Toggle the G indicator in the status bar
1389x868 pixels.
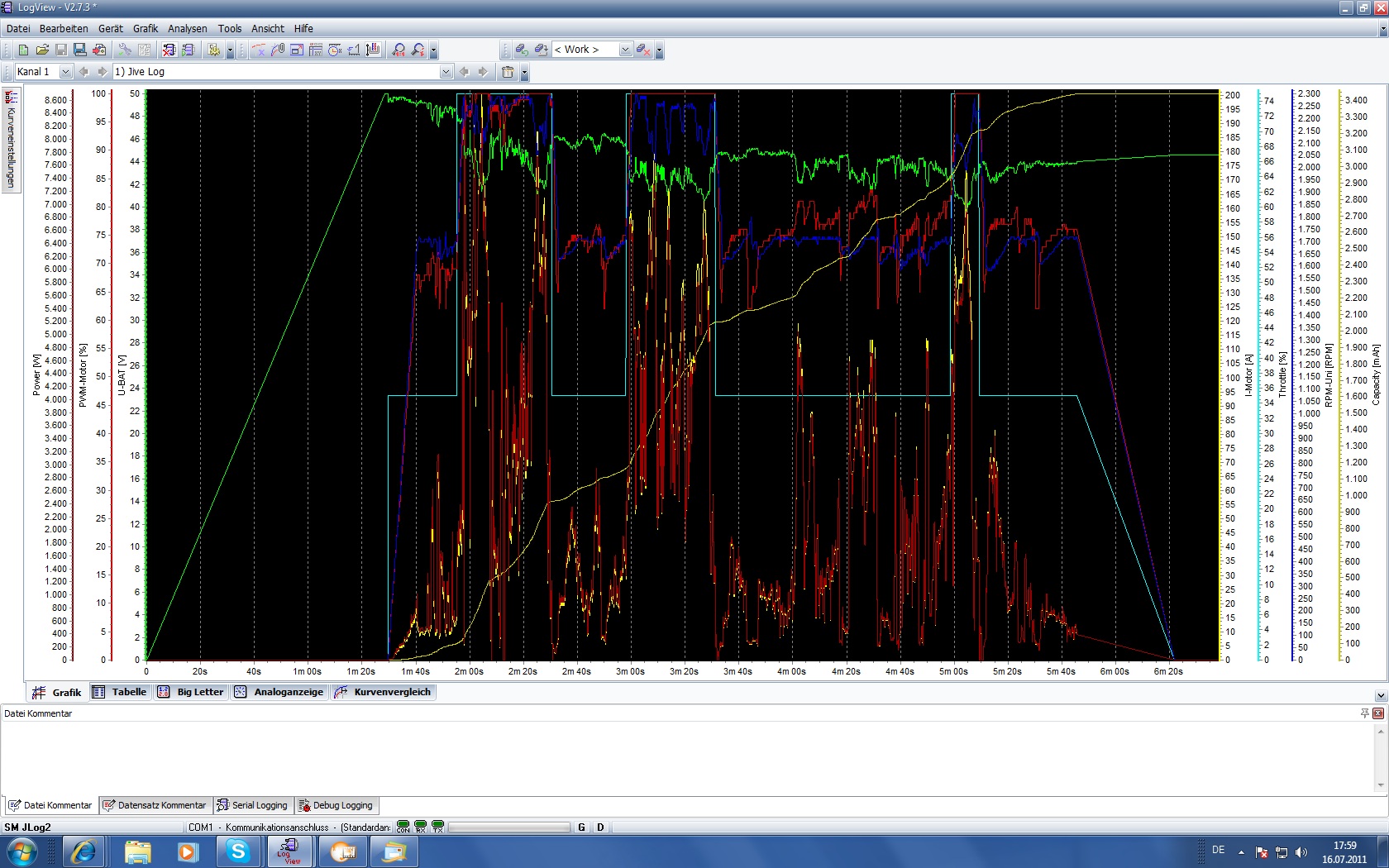[x=582, y=827]
